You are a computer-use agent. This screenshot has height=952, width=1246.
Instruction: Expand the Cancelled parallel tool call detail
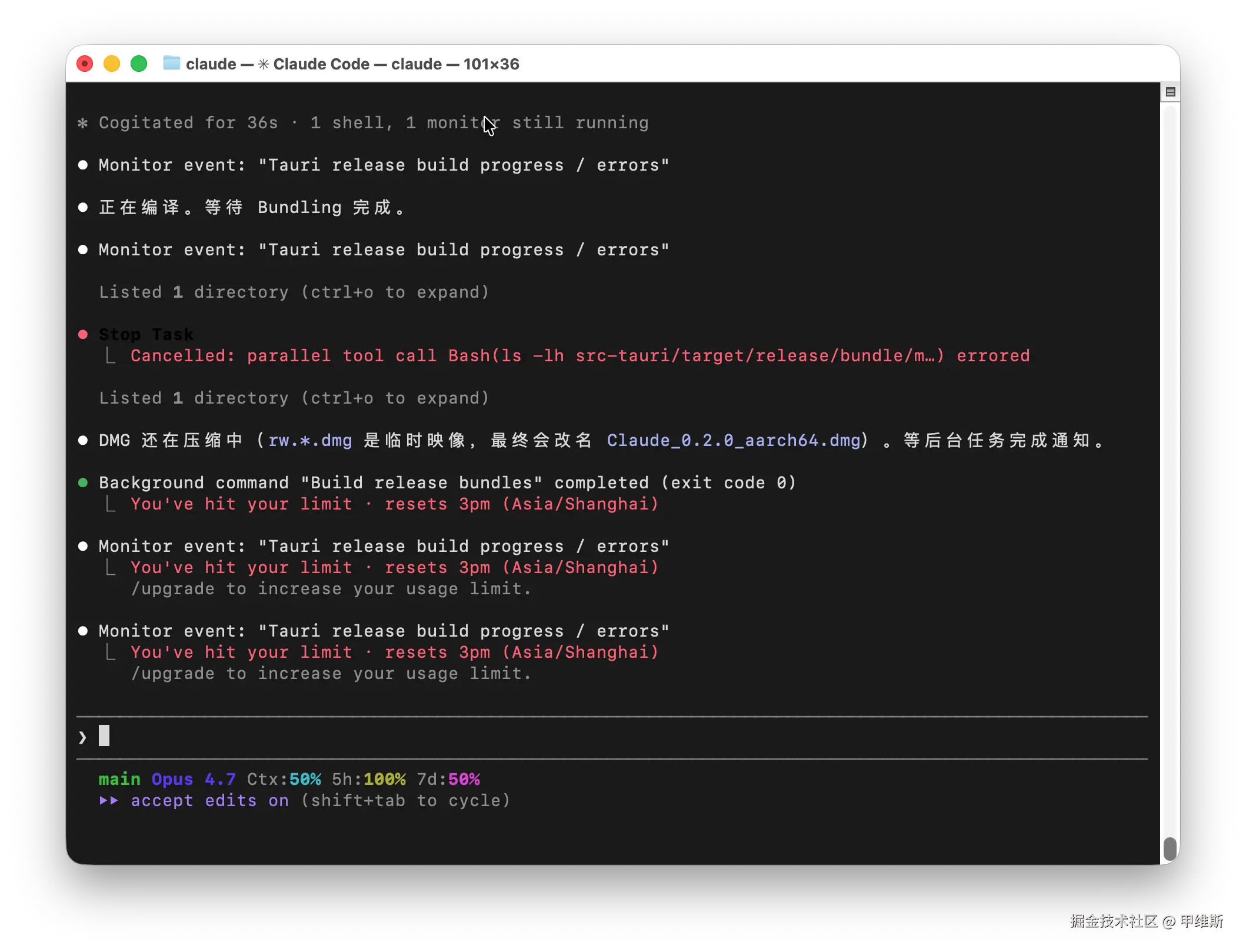pos(579,355)
